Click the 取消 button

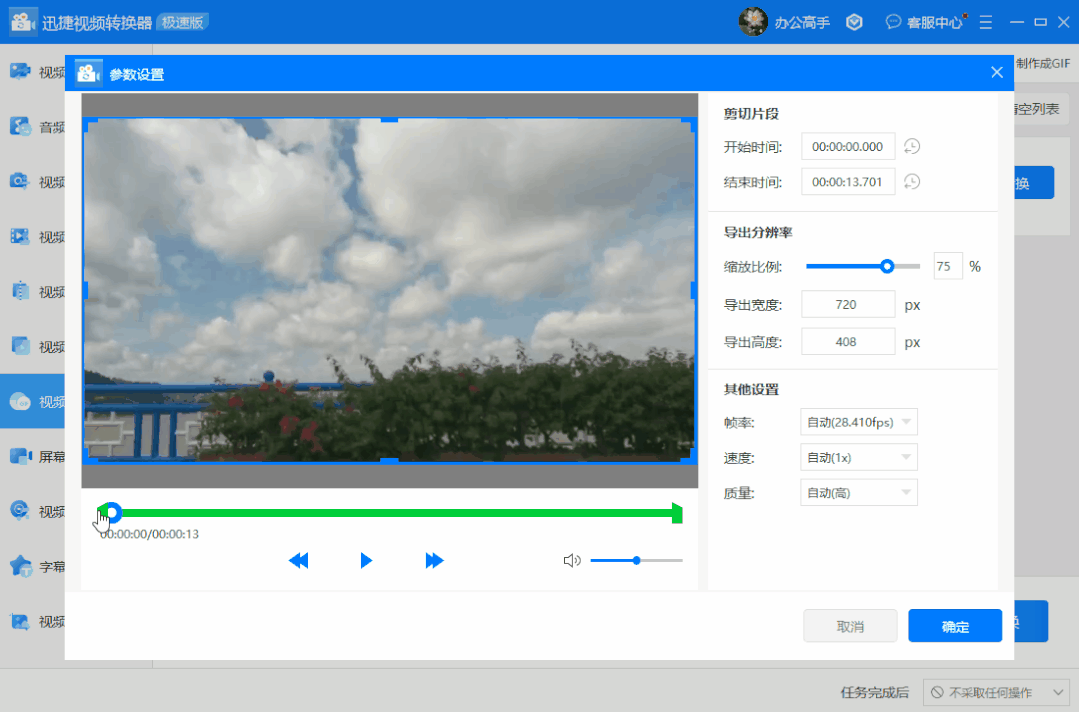850,626
